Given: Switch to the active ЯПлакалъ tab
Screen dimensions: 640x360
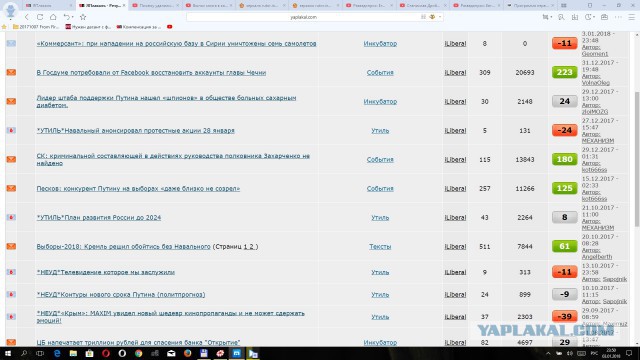Looking at the screenshot, I should pyautogui.click(x=102, y=6).
